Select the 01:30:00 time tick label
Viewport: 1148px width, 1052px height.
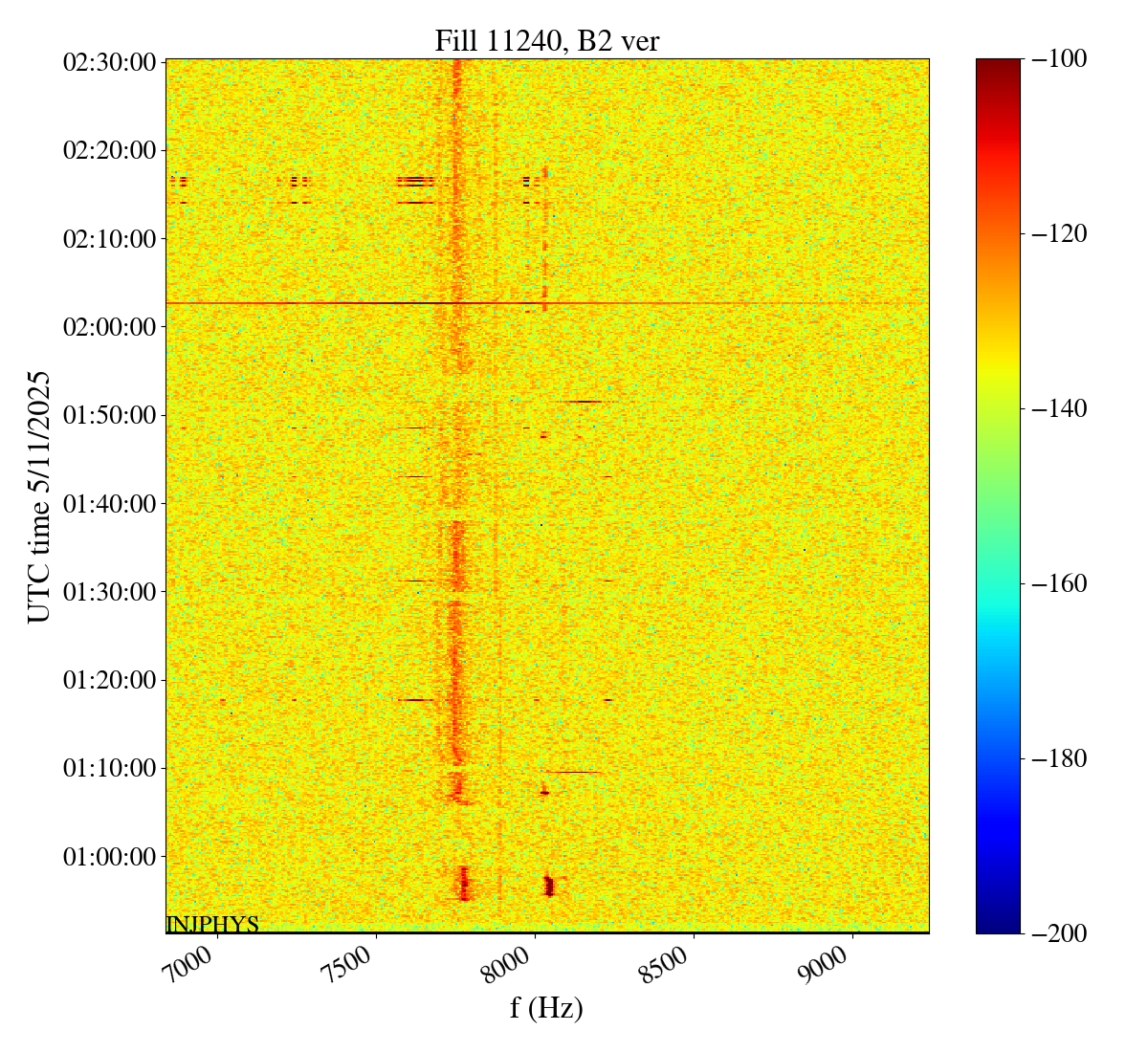[109, 592]
